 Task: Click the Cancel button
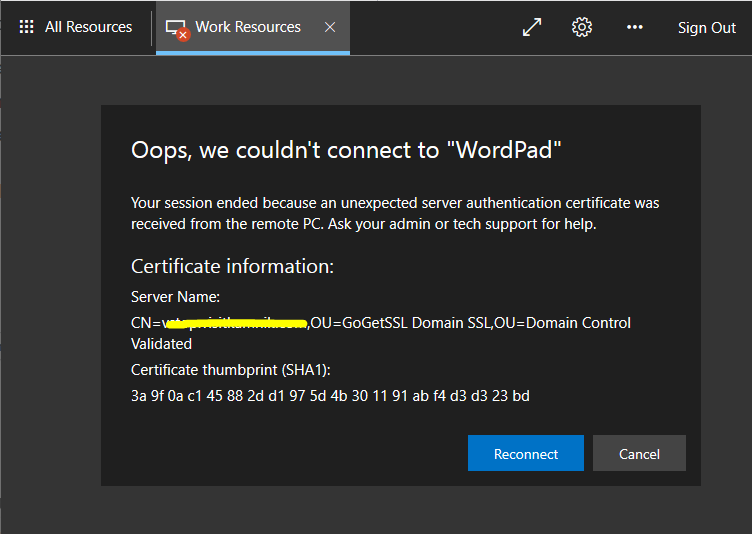pyautogui.click(x=639, y=453)
